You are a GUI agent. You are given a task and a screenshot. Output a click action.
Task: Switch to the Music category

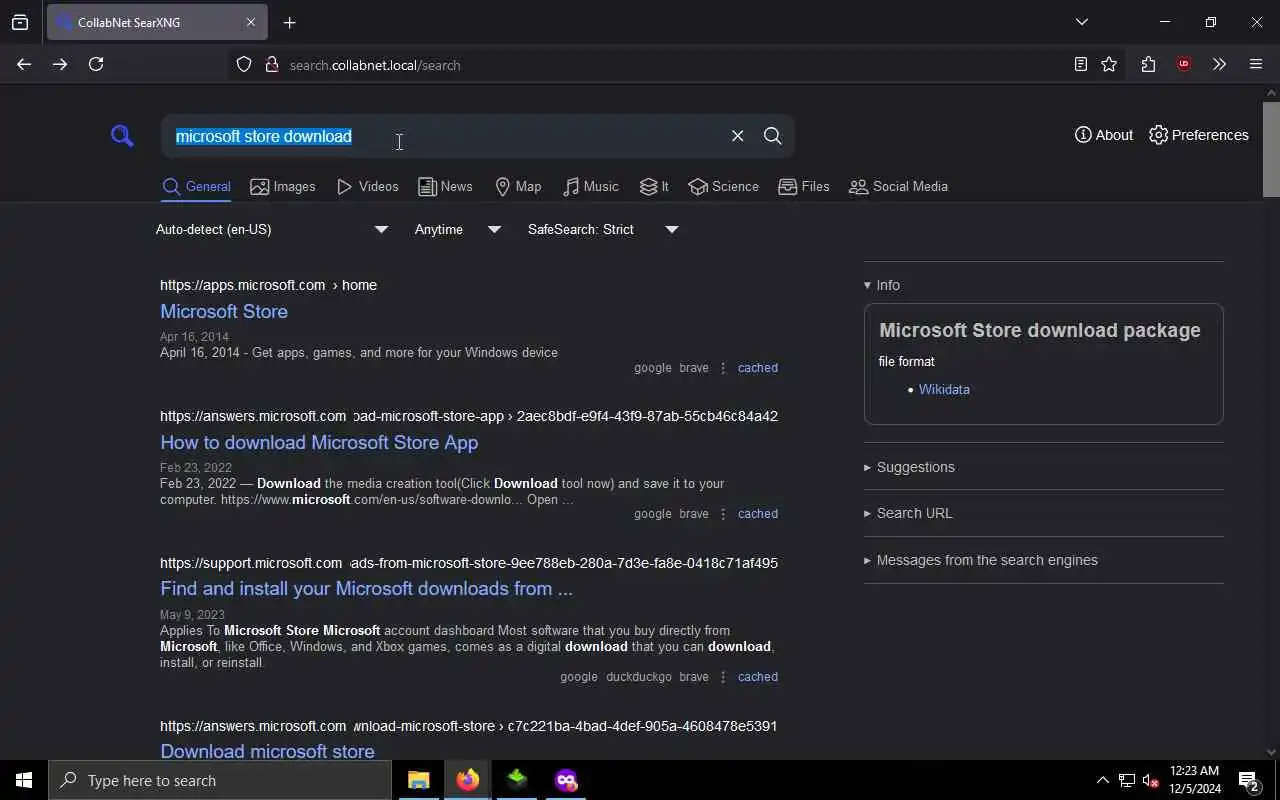tap(590, 187)
